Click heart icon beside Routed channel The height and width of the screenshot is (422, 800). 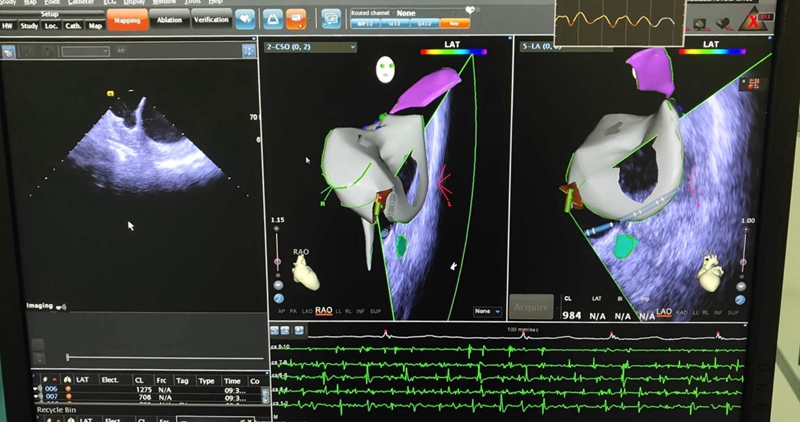pyautogui.click(x=470, y=10)
